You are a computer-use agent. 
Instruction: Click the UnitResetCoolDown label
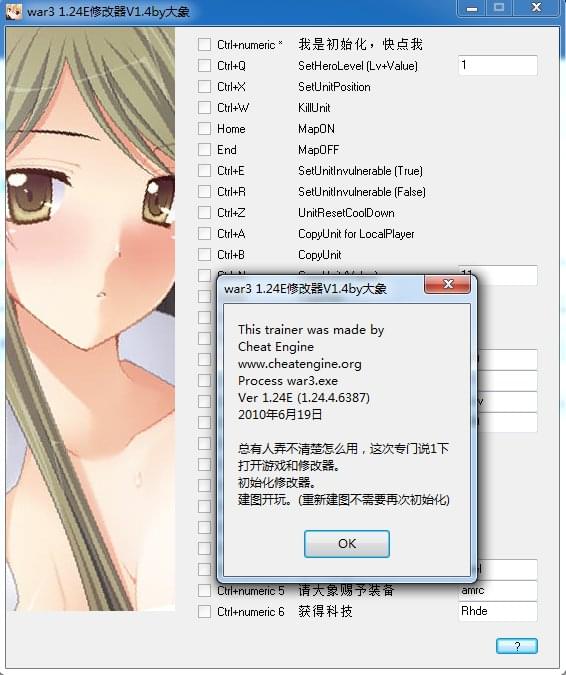click(x=346, y=213)
